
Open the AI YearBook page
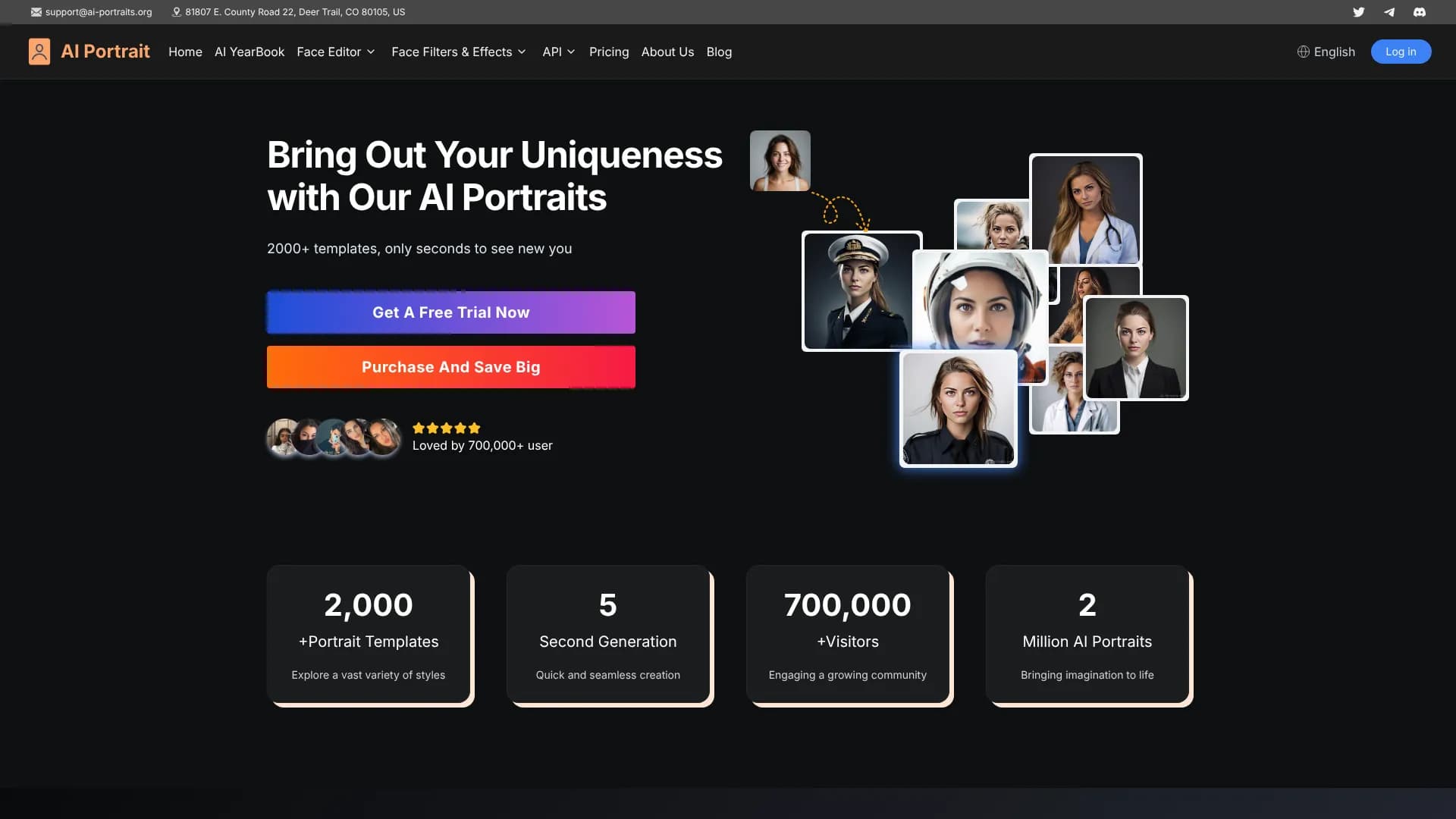click(249, 52)
